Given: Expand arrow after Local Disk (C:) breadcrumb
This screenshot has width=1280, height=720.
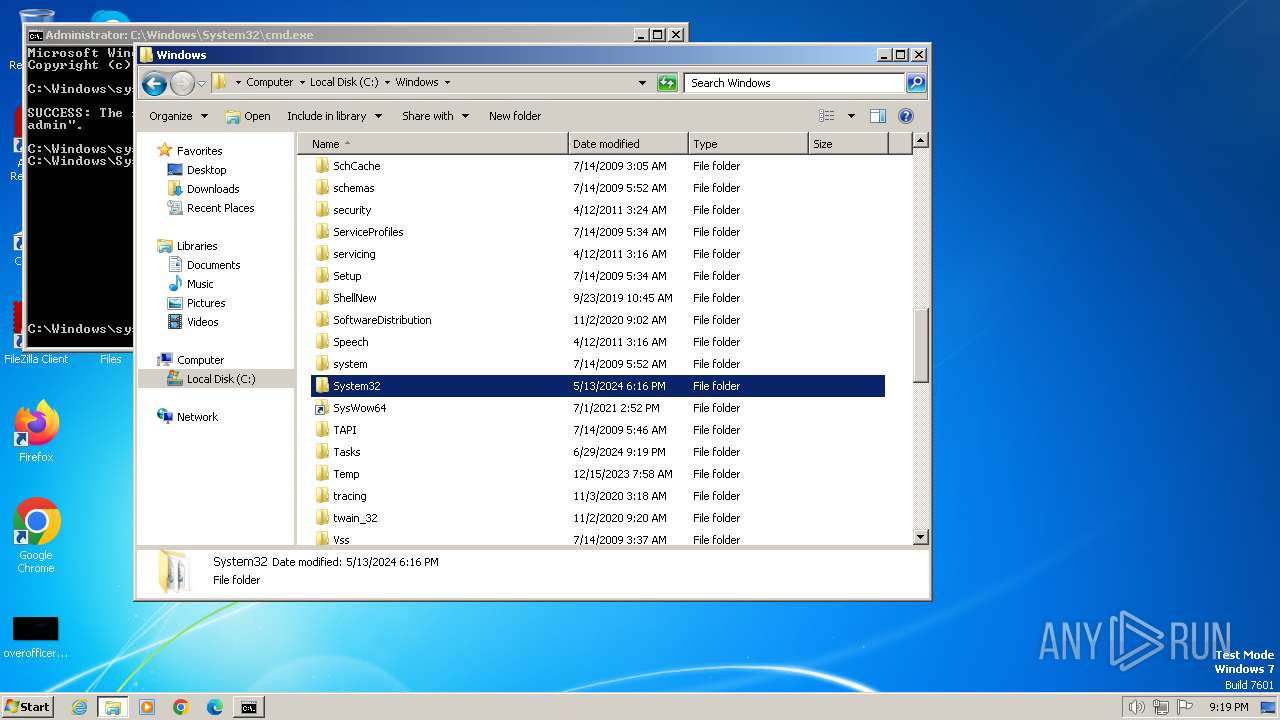Looking at the screenshot, I should (387, 83).
